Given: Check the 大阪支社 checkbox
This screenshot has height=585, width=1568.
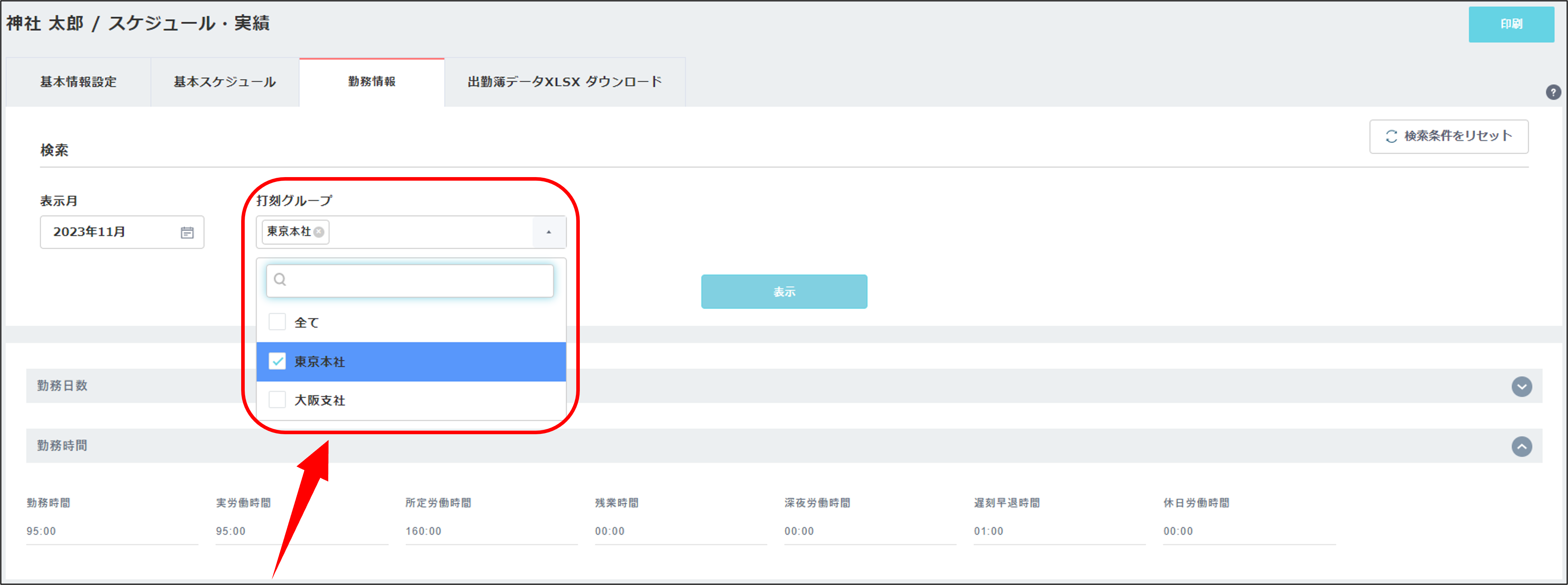Looking at the screenshot, I should click(277, 400).
